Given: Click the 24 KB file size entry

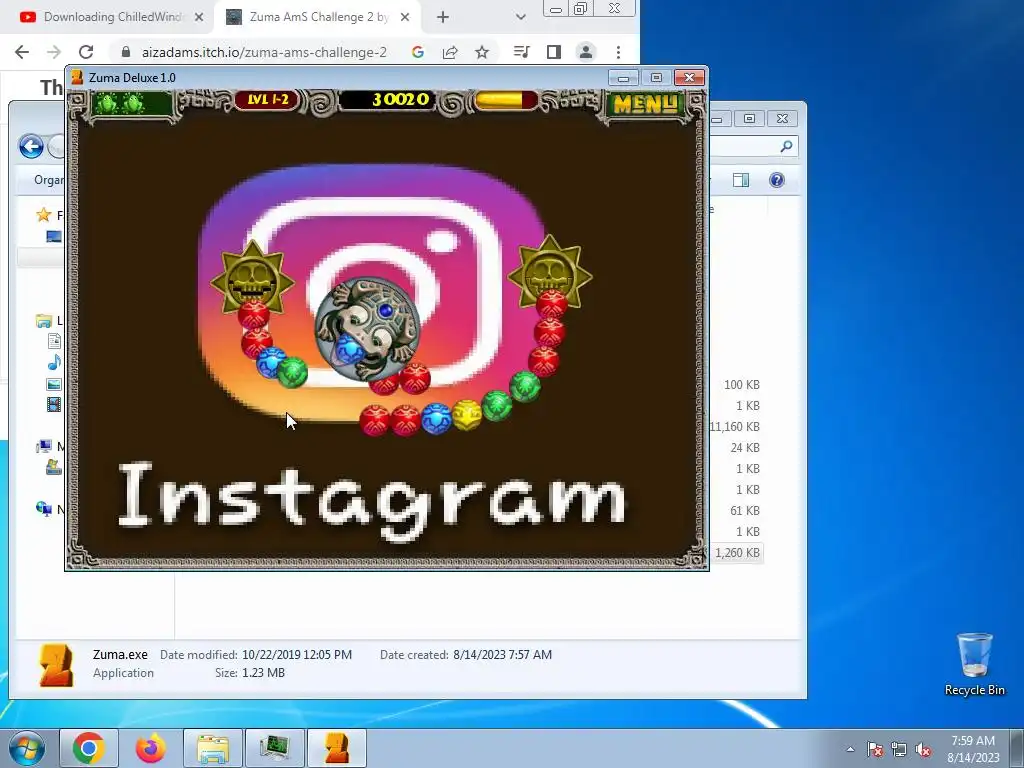Looking at the screenshot, I should click(x=744, y=447).
